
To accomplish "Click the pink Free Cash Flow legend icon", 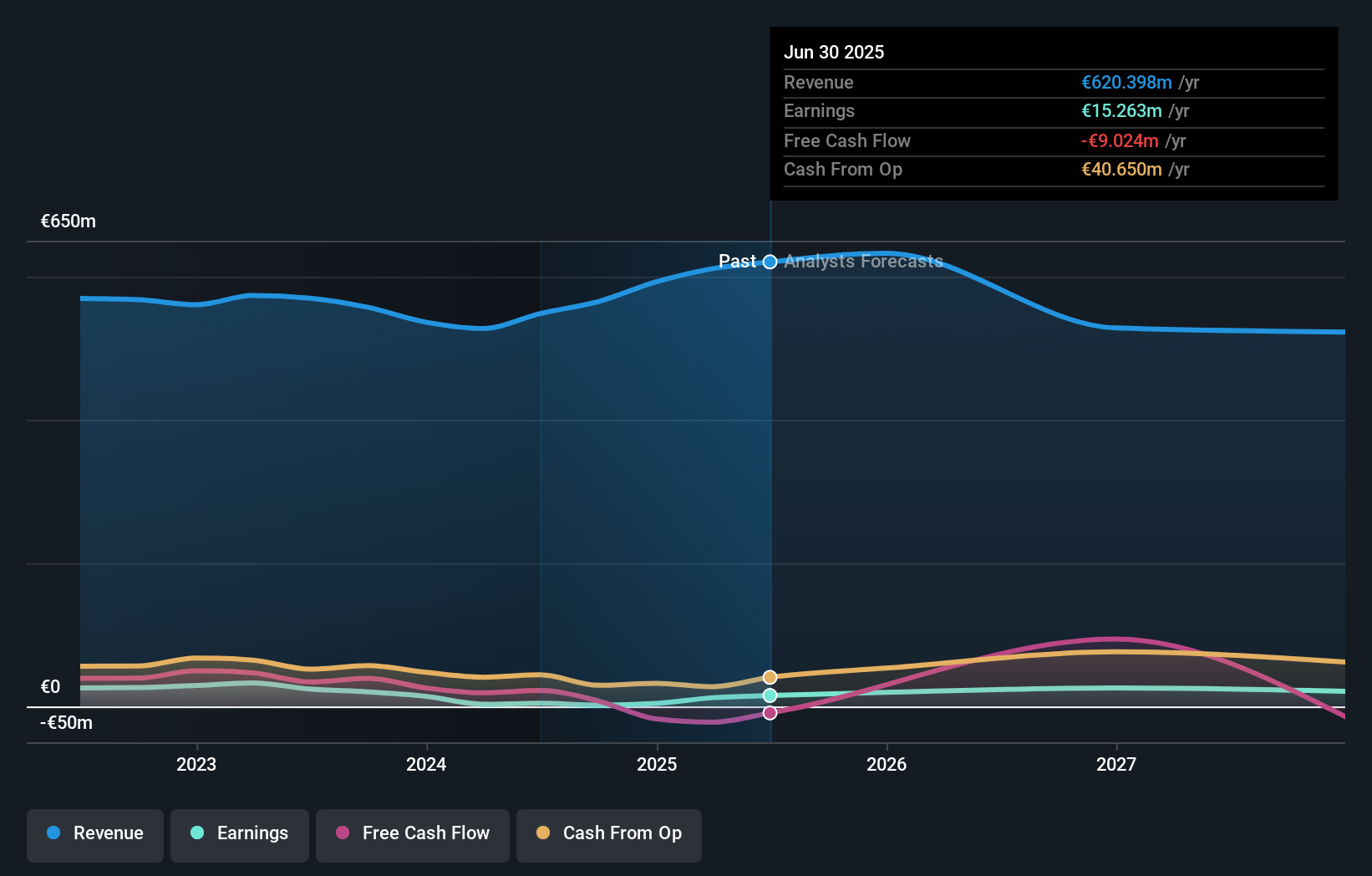I will [343, 833].
